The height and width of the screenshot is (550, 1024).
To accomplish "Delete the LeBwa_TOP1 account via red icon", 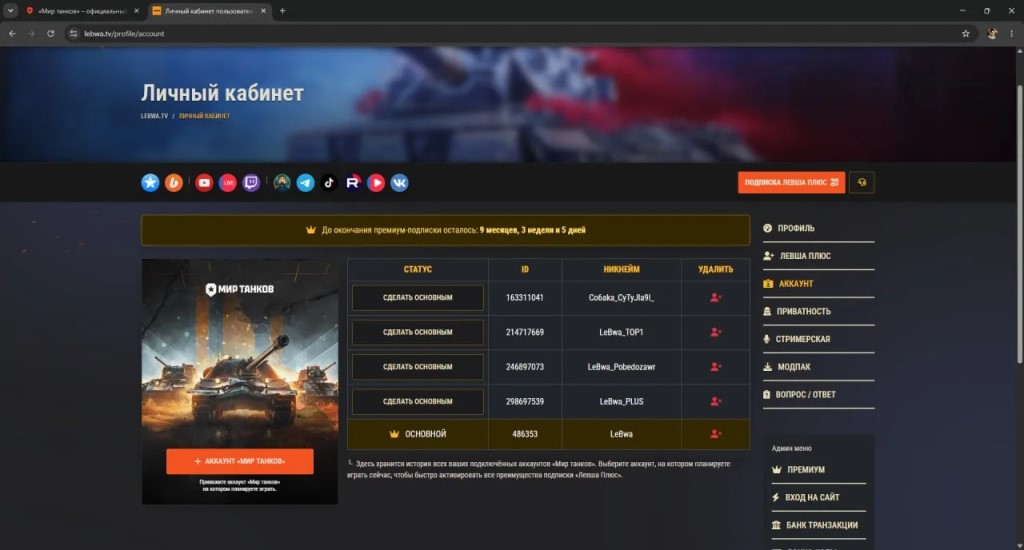I will point(716,332).
